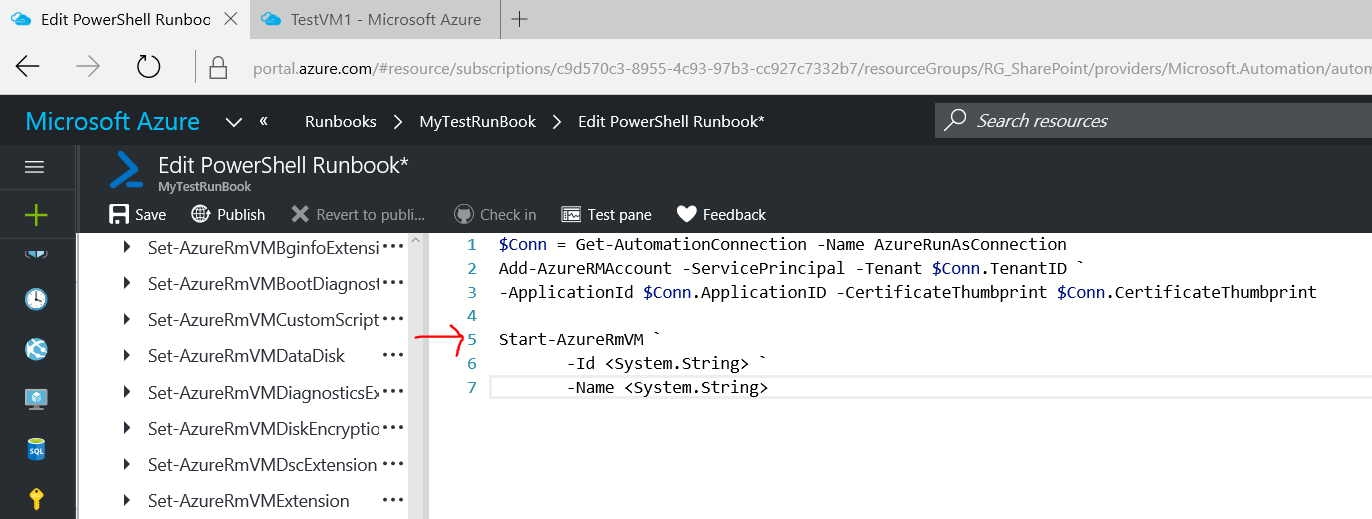Click the address bar URL
The height and width of the screenshot is (519, 1372).
point(810,68)
